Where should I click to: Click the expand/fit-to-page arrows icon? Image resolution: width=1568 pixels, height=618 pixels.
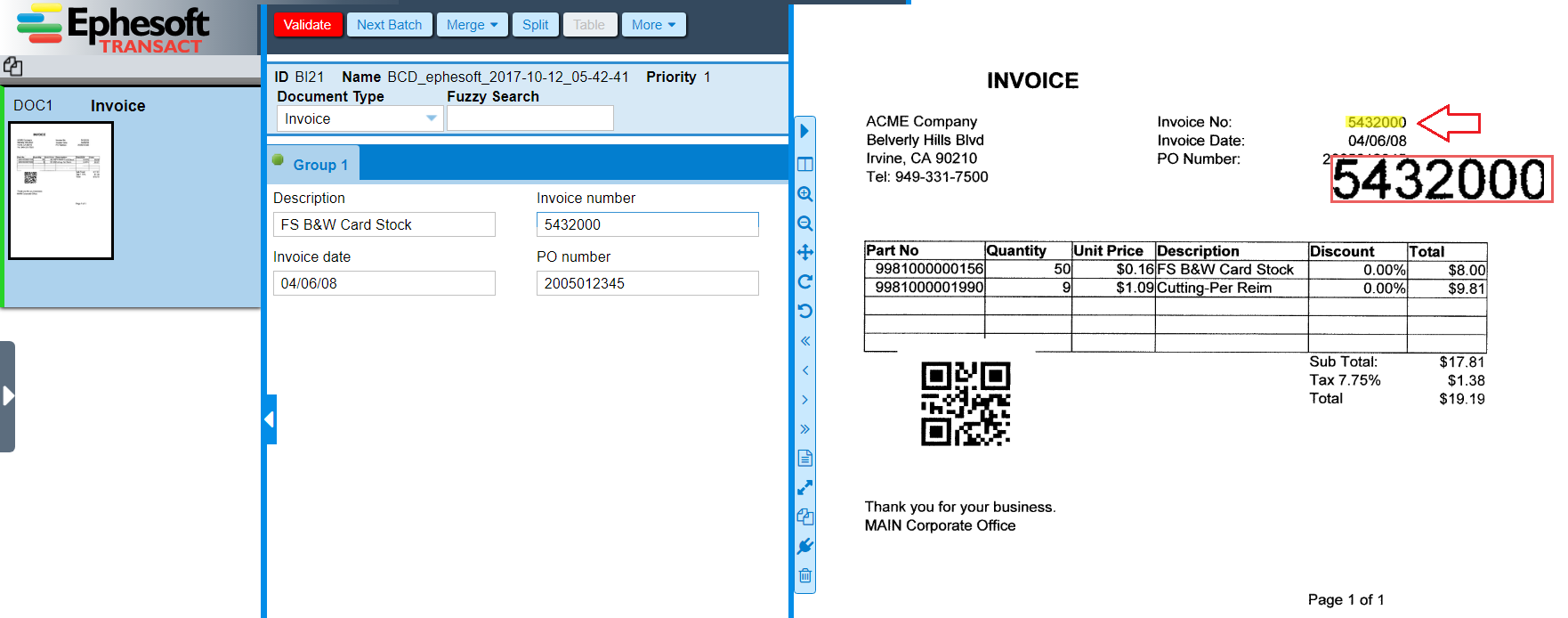point(804,488)
